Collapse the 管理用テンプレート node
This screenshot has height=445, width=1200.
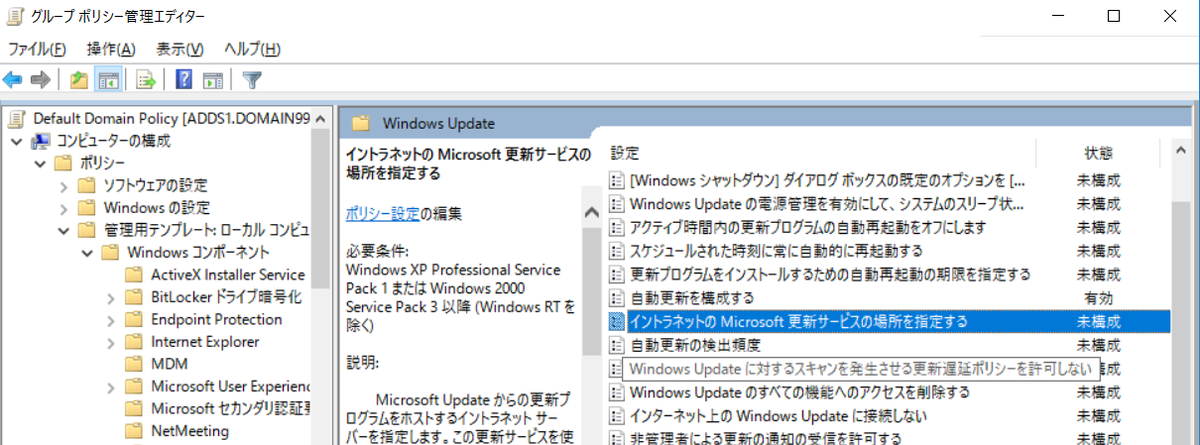pos(63,230)
